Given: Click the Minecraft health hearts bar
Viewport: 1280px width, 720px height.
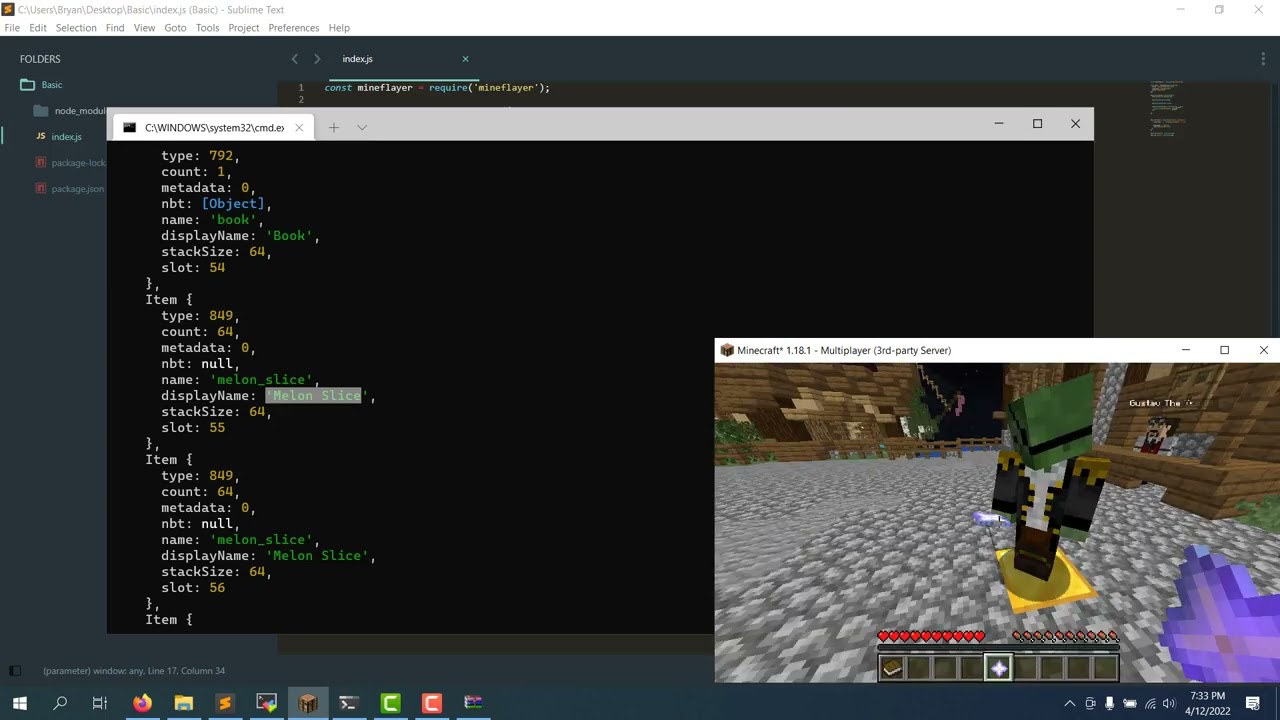Looking at the screenshot, I should pyautogui.click(x=931, y=636).
